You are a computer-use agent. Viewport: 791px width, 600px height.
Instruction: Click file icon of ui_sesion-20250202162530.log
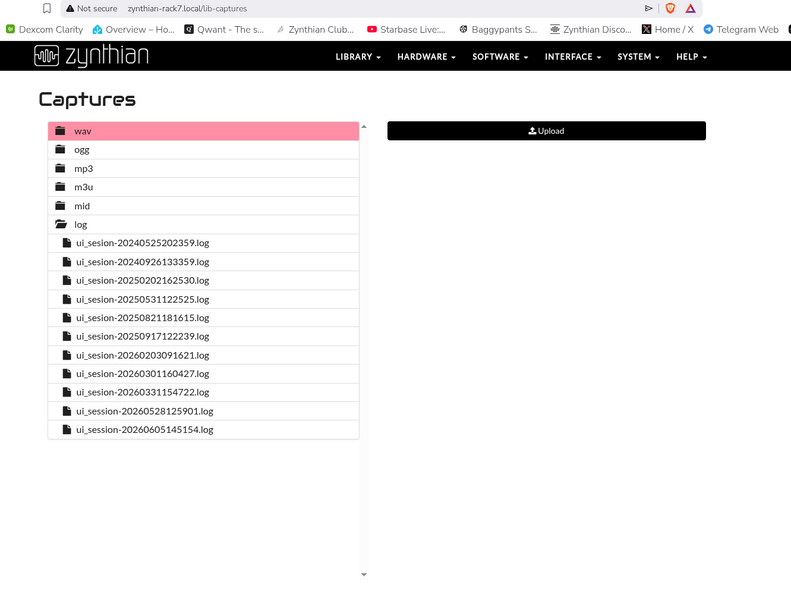pos(67,280)
